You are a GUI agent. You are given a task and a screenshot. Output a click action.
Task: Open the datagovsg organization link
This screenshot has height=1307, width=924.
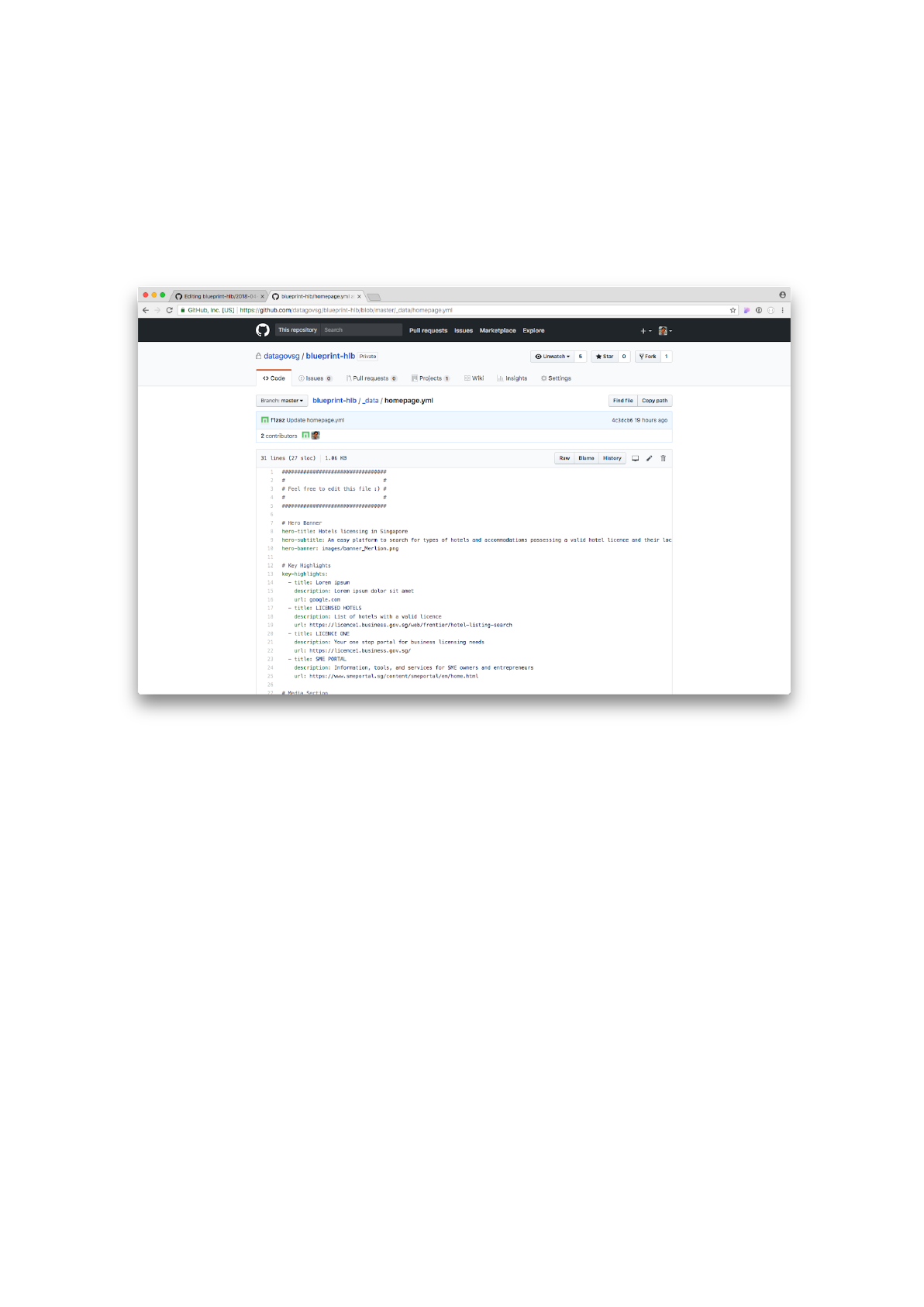point(281,357)
